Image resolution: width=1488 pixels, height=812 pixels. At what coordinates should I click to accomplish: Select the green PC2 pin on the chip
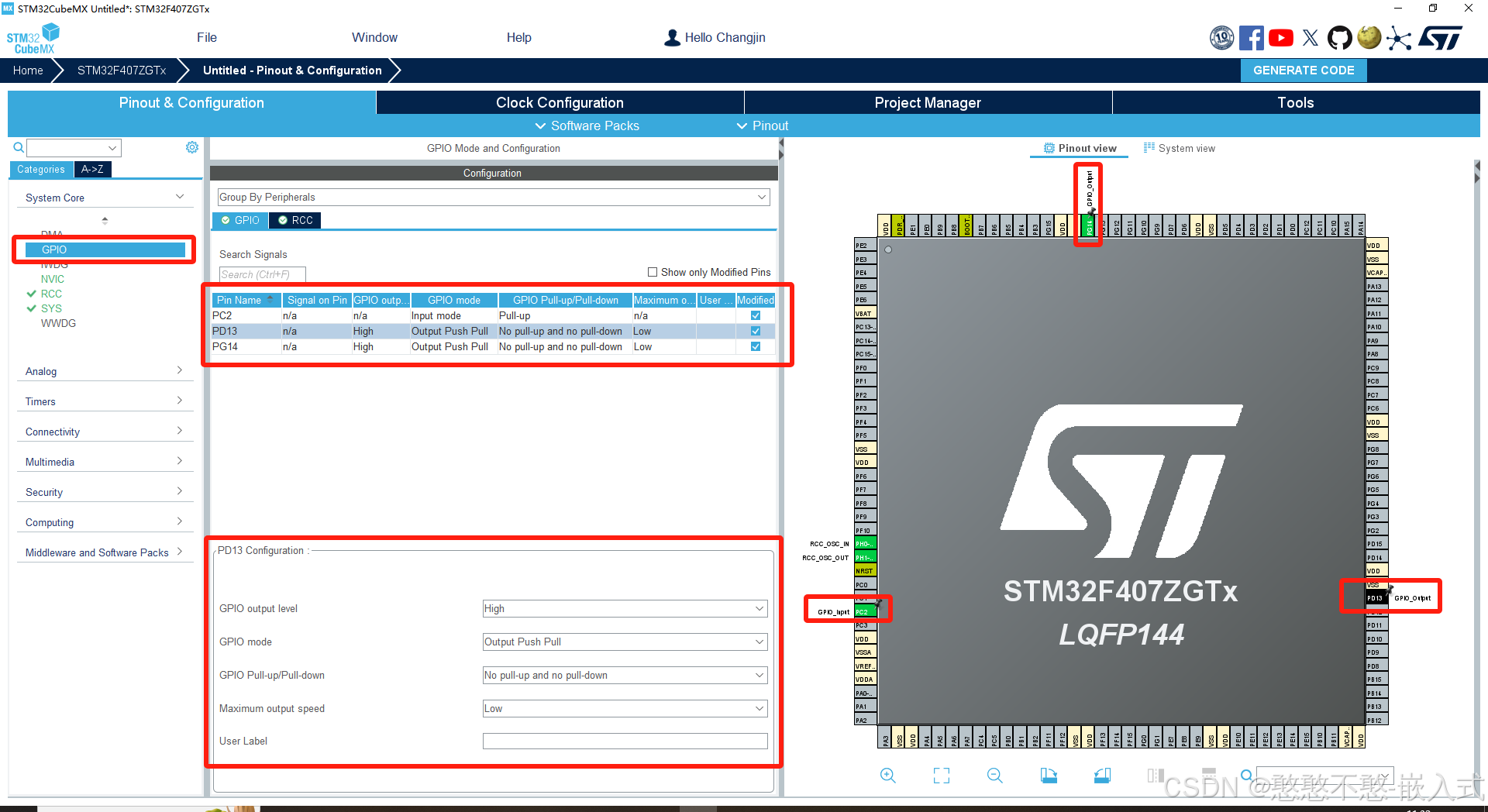865,612
